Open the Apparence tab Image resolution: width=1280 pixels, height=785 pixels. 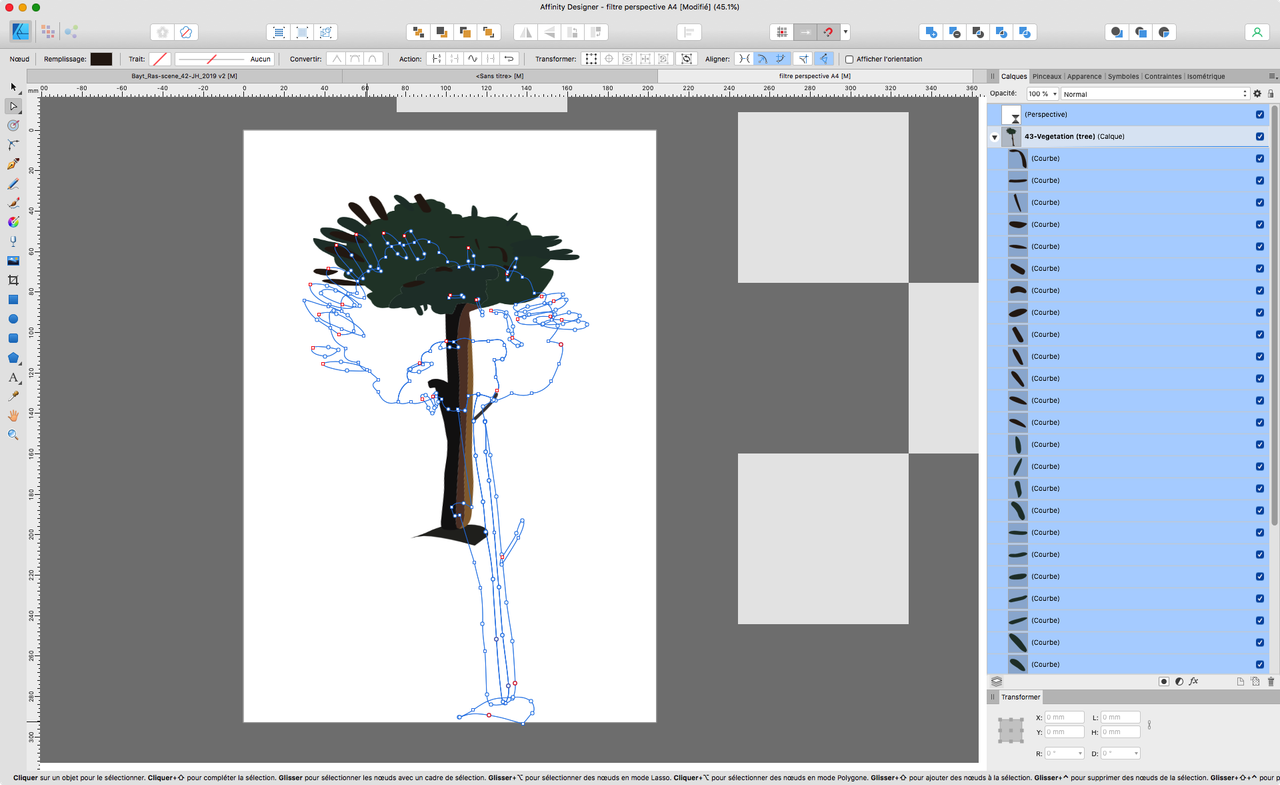1084,76
